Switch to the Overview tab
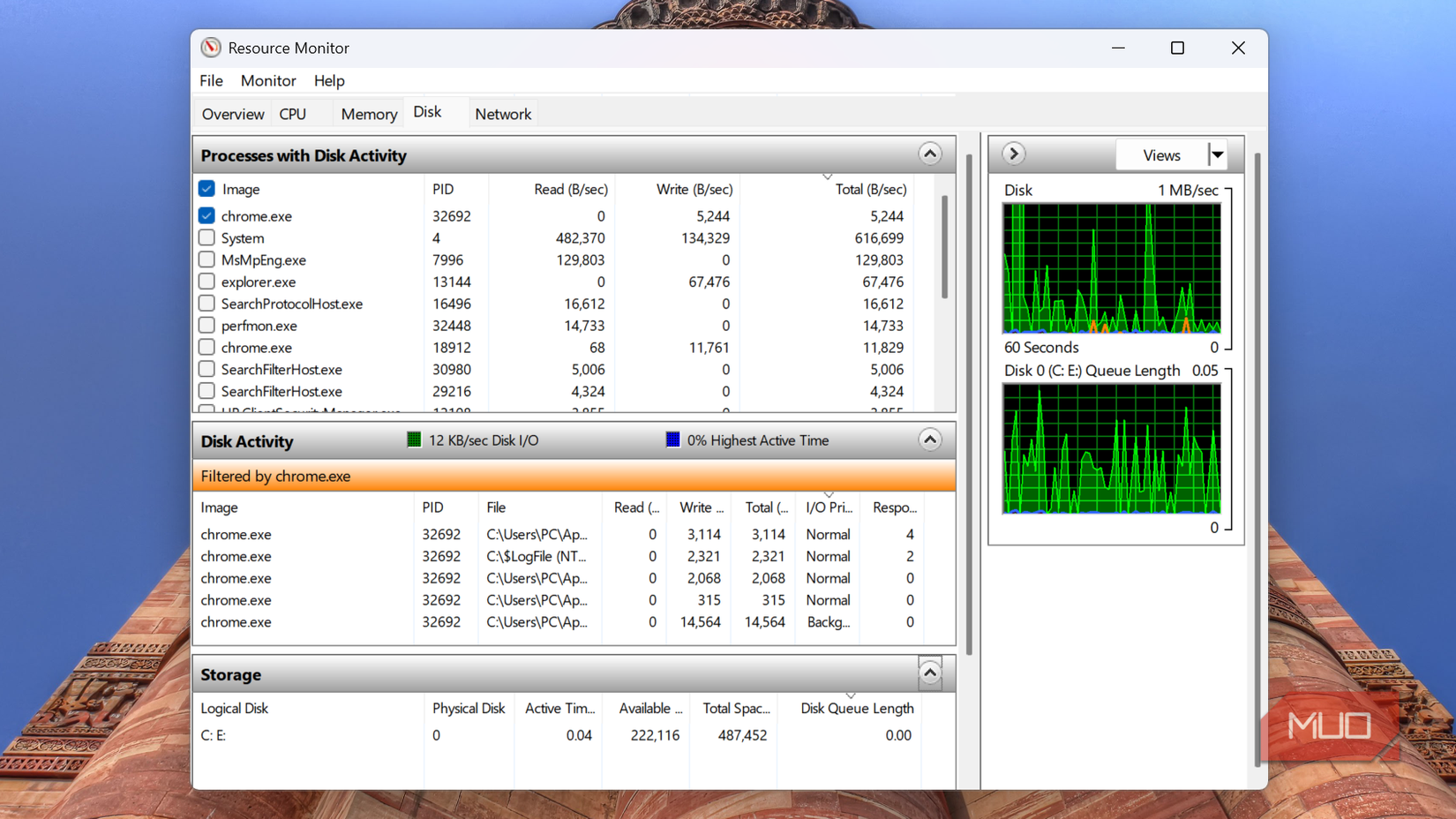Screen dimensions: 1456x819 pyautogui.click(x=232, y=114)
